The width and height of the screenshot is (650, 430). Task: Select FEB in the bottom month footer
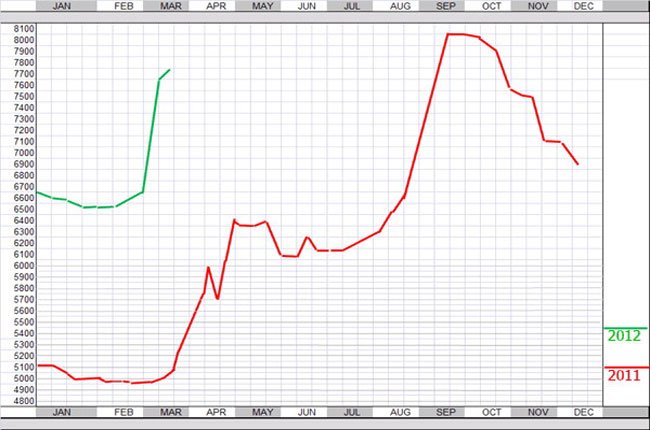click(x=124, y=412)
